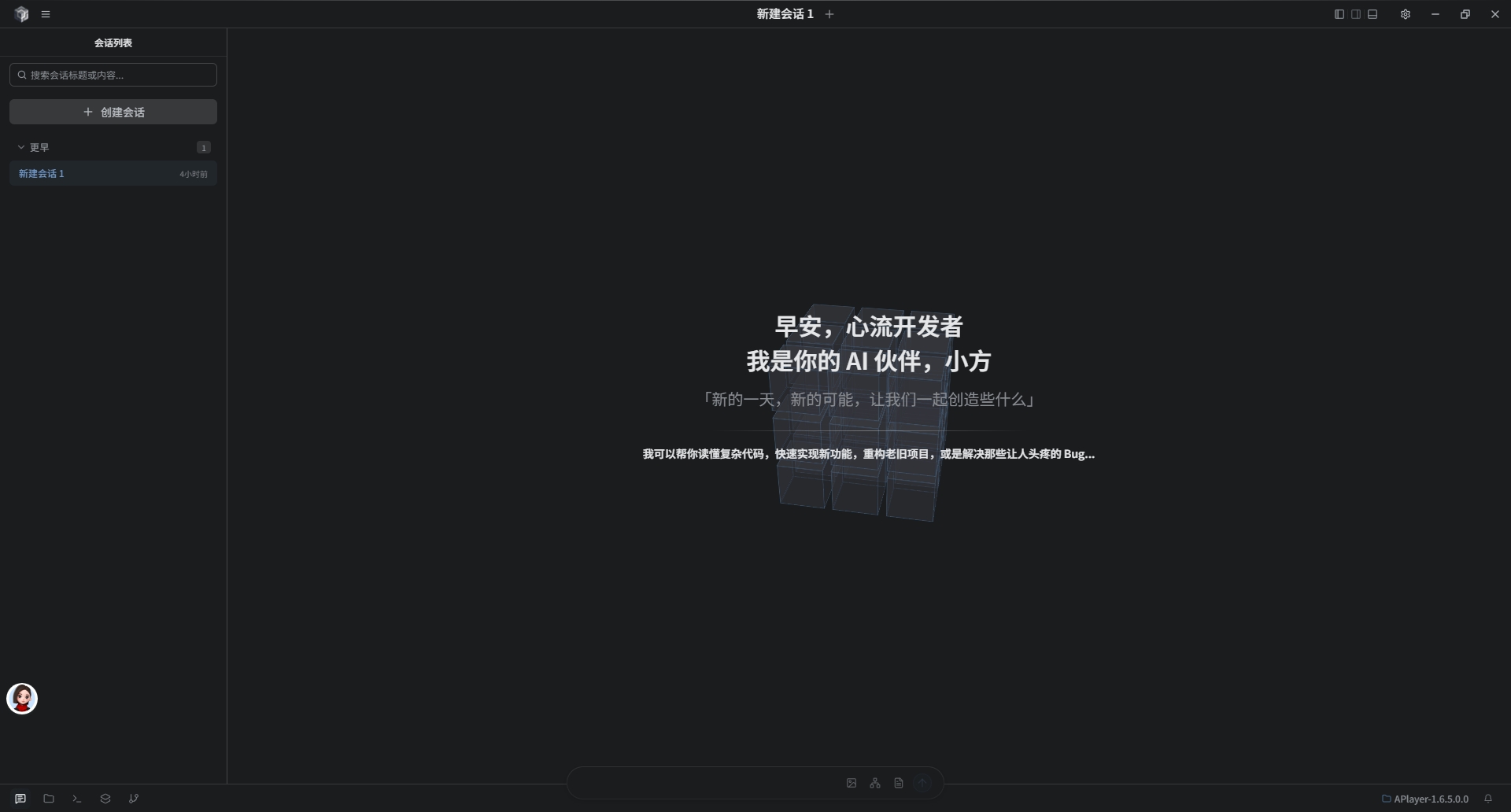
Task: Expand the notification bell in the status bar
Action: pos(1490,799)
